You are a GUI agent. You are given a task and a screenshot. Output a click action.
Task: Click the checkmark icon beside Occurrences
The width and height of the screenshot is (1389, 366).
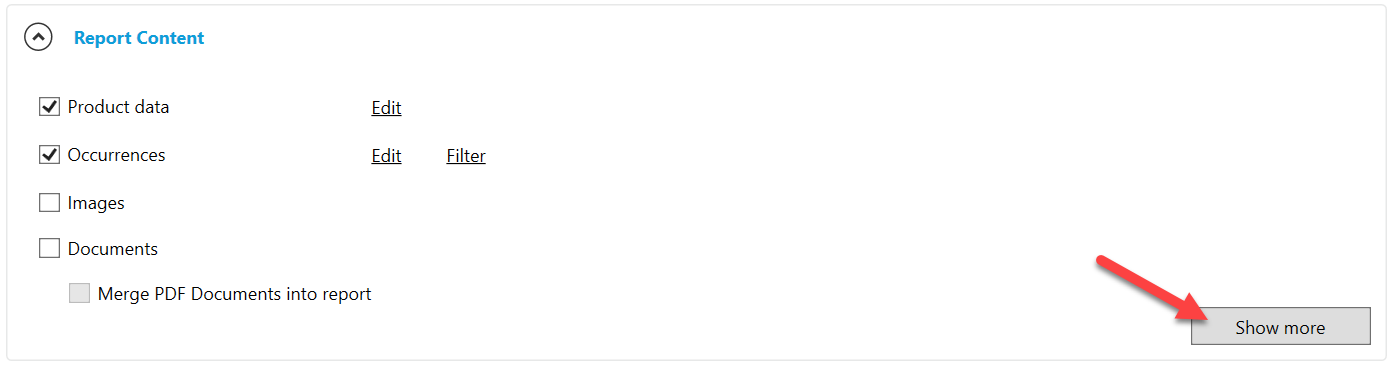pos(49,155)
